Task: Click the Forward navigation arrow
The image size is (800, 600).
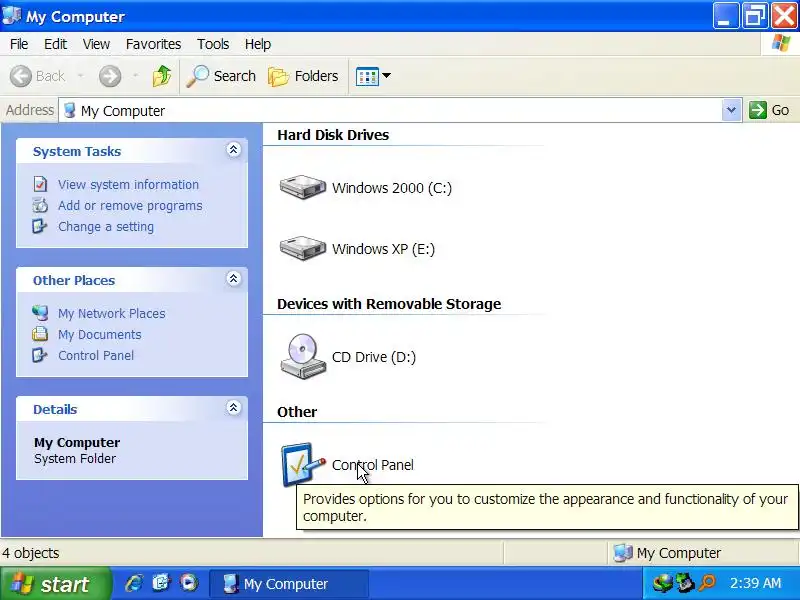Action: (110, 76)
